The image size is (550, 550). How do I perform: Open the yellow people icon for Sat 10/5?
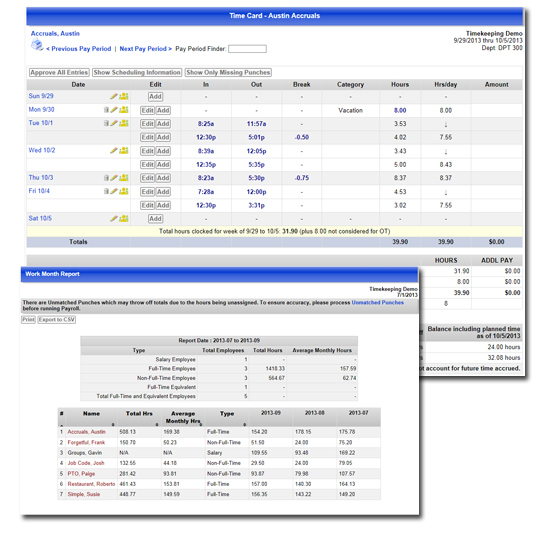(x=123, y=219)
